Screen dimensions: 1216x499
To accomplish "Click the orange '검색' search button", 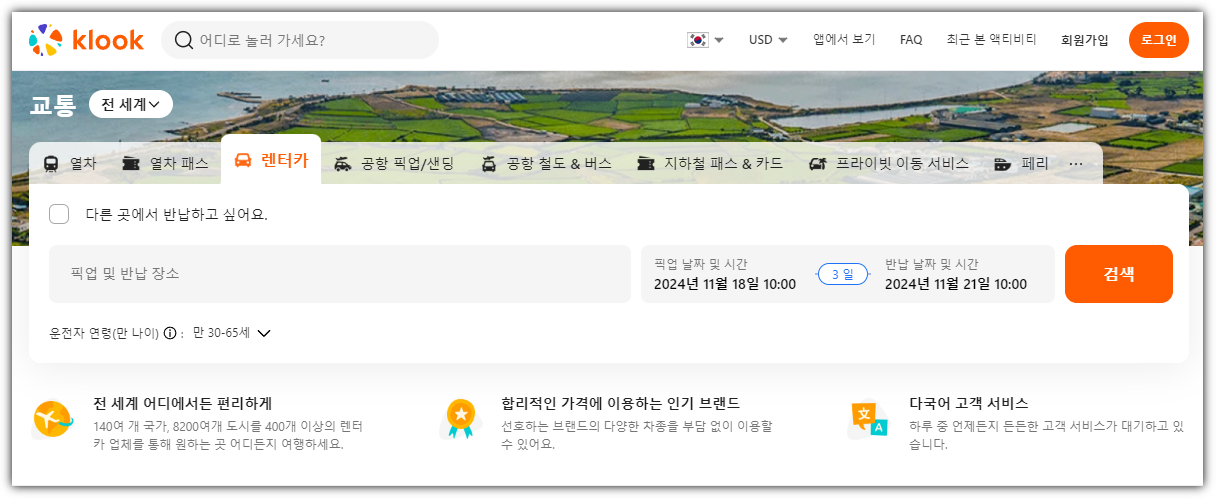I will click(1119, 274).
